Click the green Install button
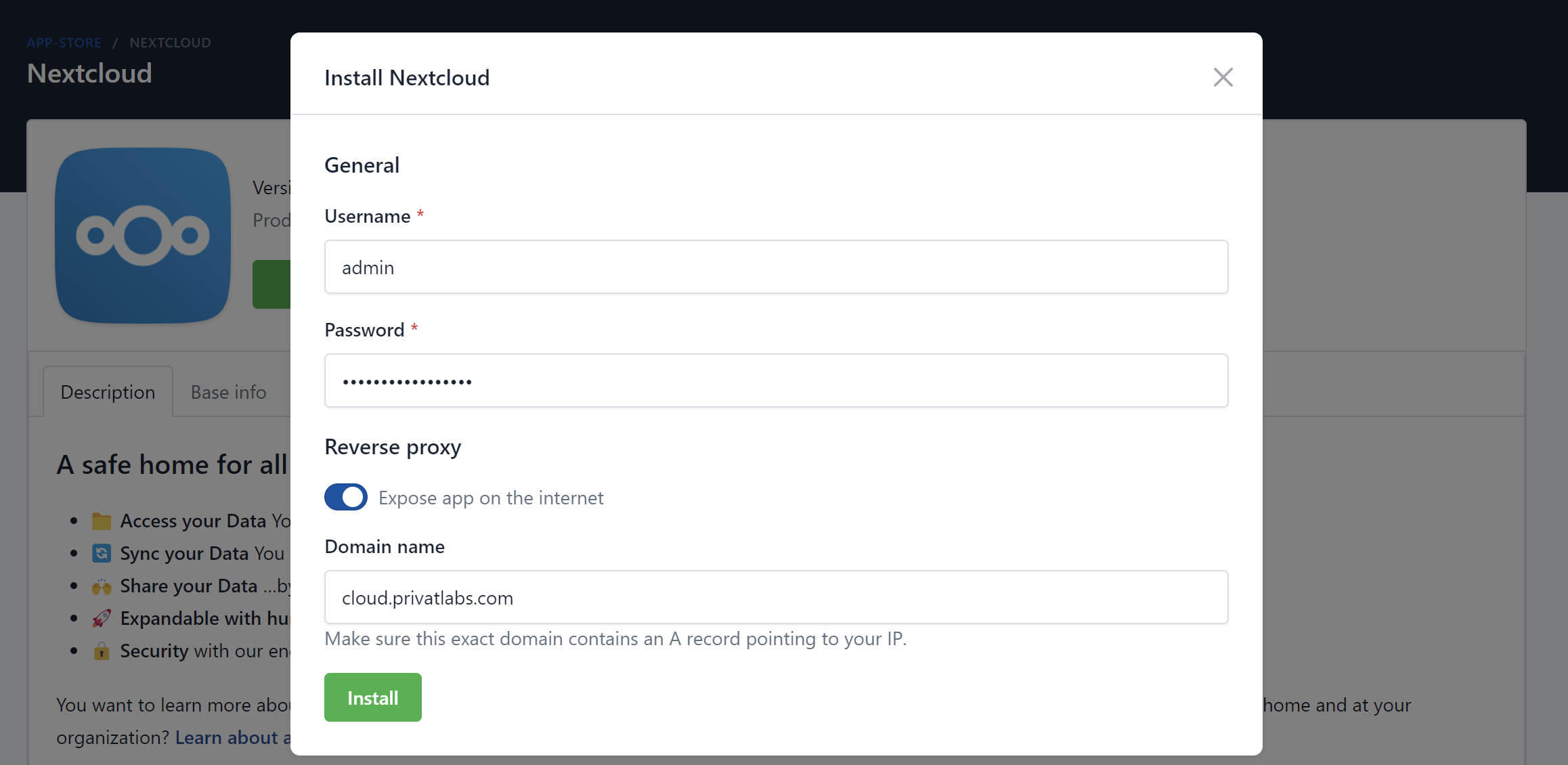 pyautogui.click(x=372, y=697)
